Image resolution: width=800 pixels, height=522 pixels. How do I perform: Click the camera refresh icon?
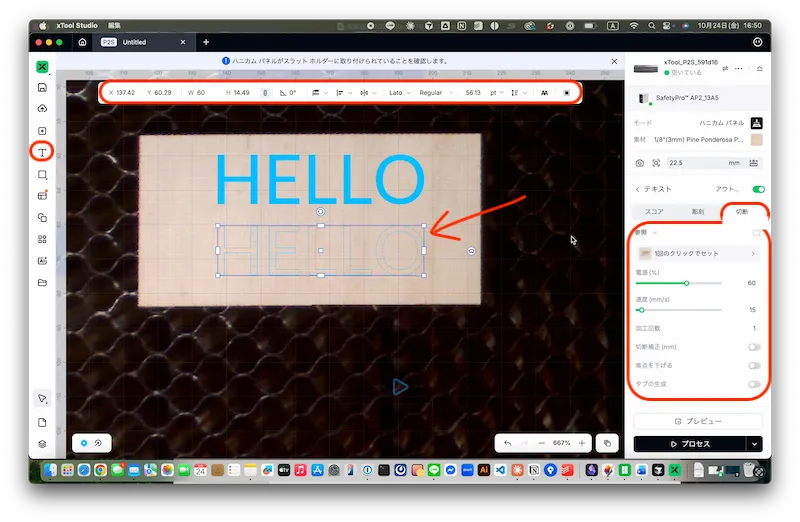(x=640, y=163)
